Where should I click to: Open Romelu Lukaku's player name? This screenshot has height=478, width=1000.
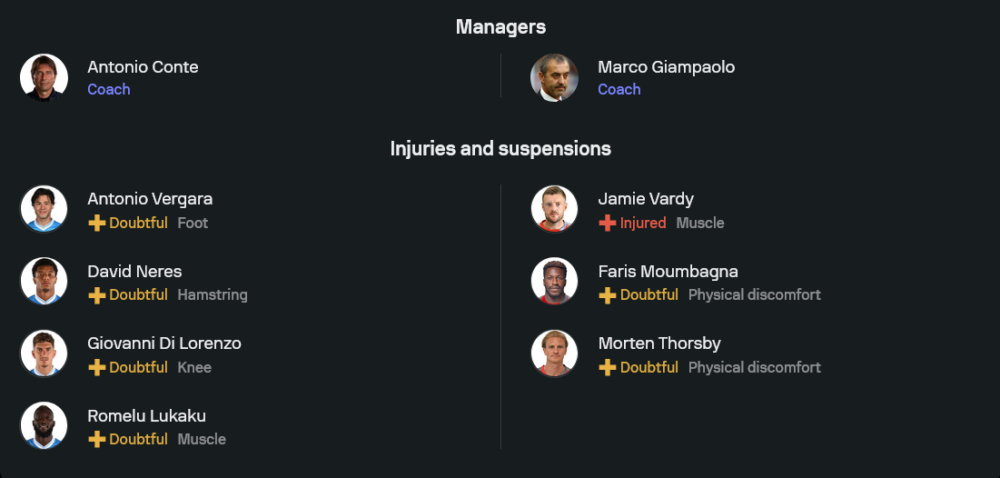(146, 415)
